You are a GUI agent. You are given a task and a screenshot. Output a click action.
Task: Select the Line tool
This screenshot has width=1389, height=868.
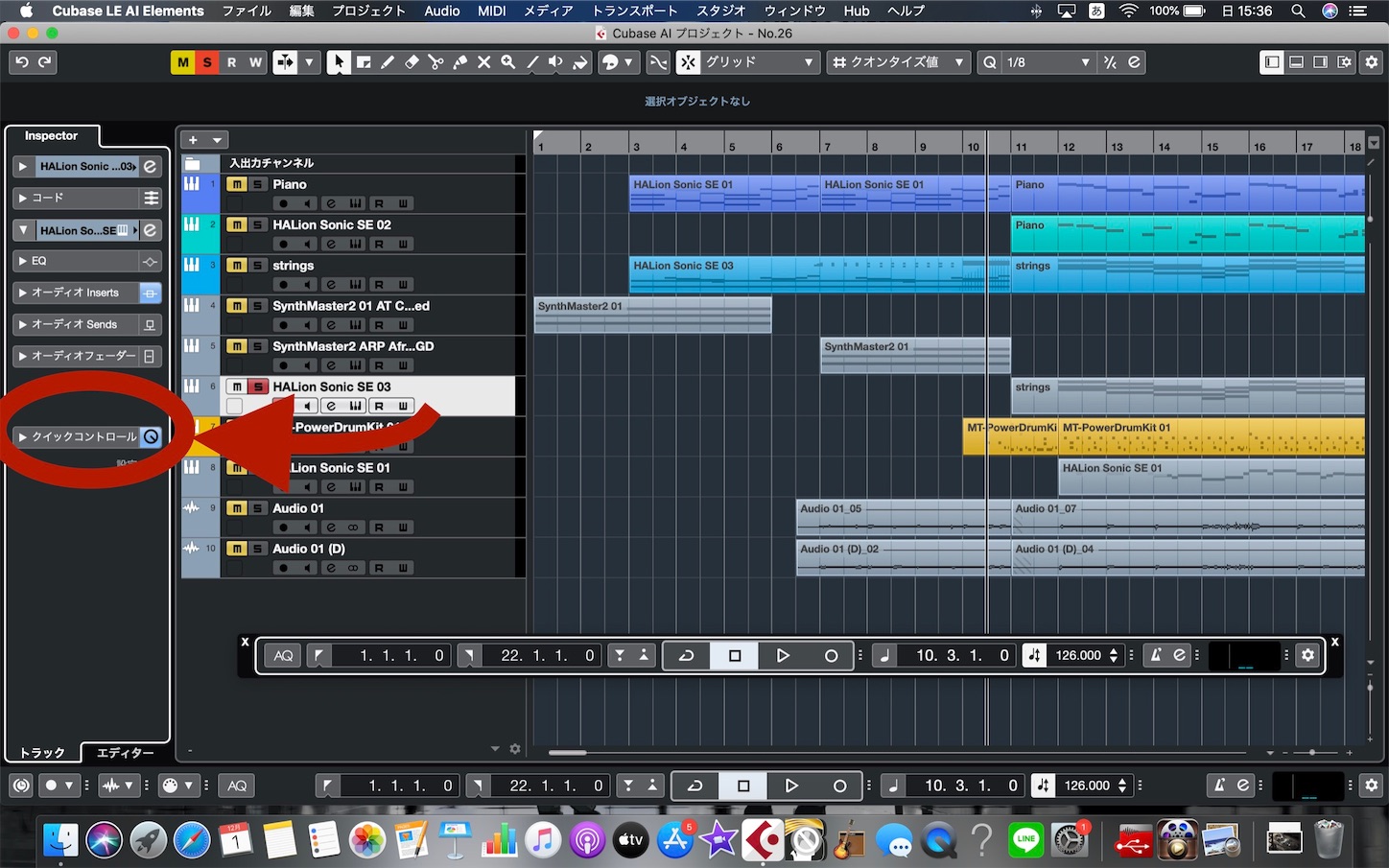tap(531, 62)
